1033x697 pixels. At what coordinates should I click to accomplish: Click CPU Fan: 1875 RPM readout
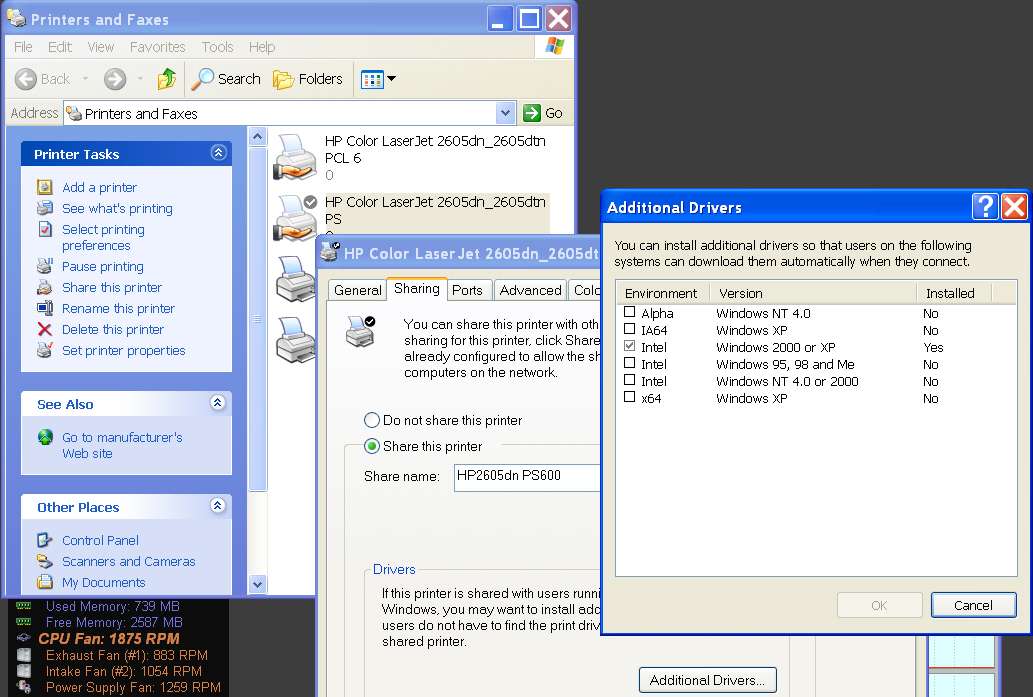[x=109, y=638]
